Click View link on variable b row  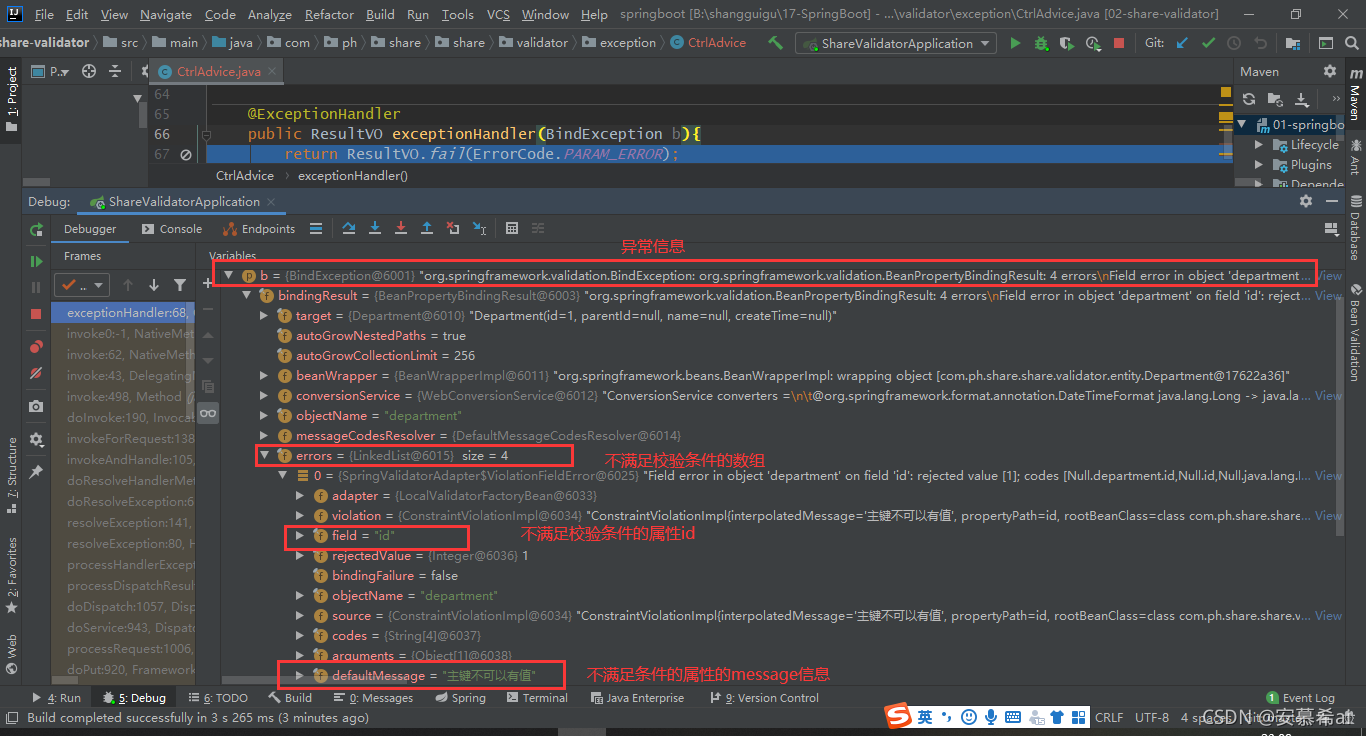[1329, 275]
